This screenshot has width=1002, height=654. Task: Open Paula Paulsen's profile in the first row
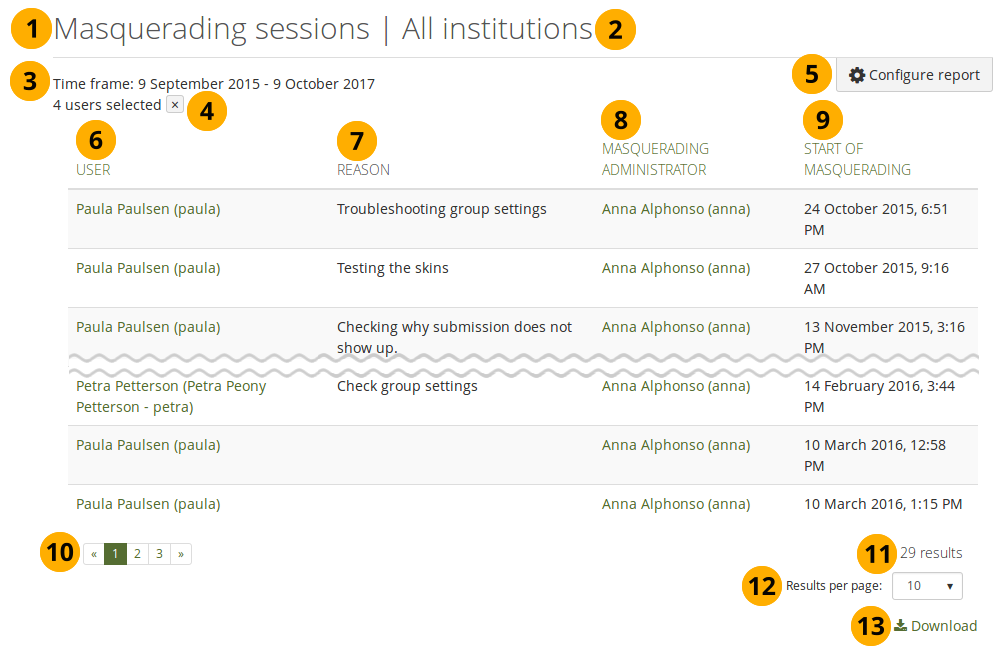(x=148, y=209)
